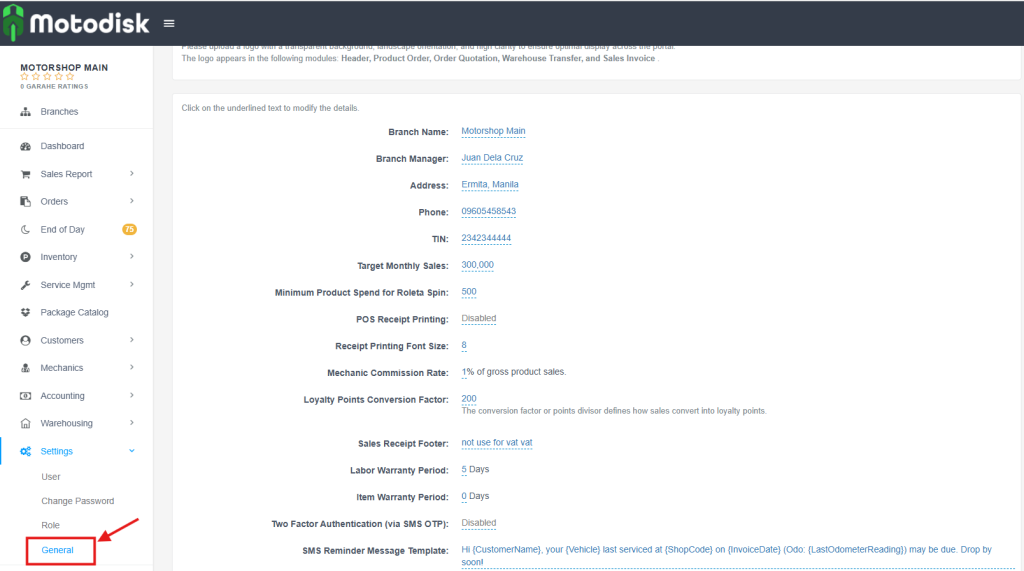
Task: Click the End of Day moon icon
Action: click(26, 230)
